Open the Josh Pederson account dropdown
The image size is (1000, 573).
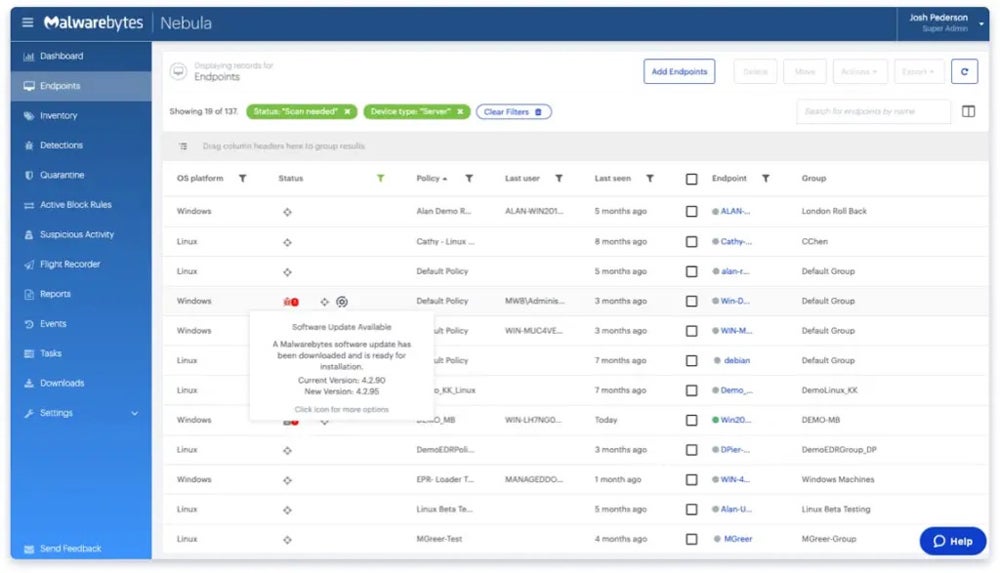pos(981,23)
